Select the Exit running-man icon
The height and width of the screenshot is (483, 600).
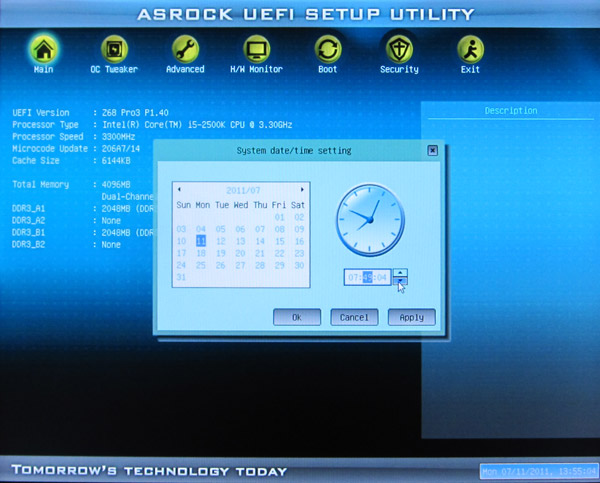(x=470, y=50)
